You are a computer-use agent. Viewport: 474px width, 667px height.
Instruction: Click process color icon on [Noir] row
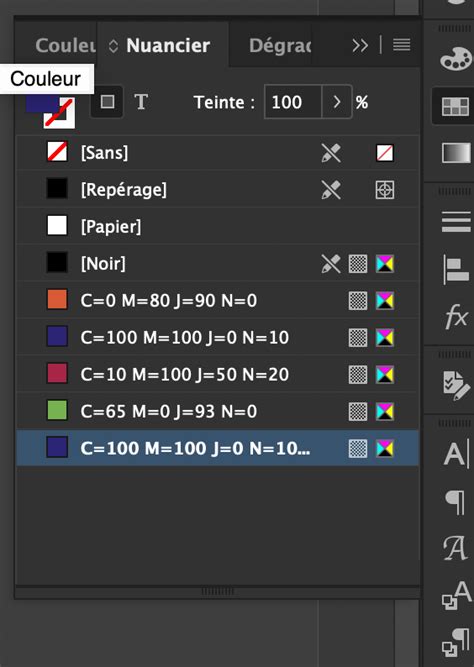point(358,264)
